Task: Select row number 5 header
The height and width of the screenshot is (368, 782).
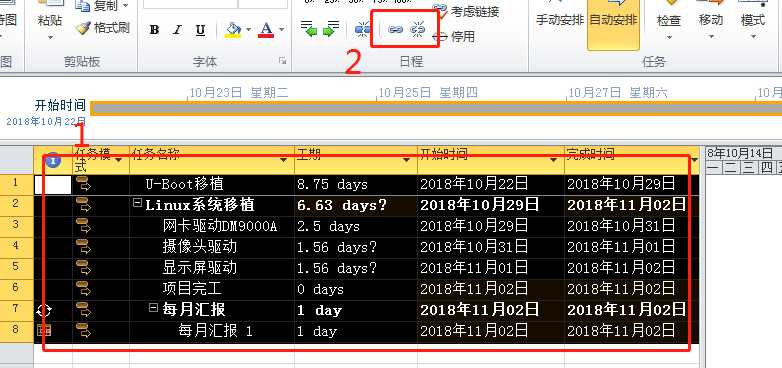Action: pos(16,268)
